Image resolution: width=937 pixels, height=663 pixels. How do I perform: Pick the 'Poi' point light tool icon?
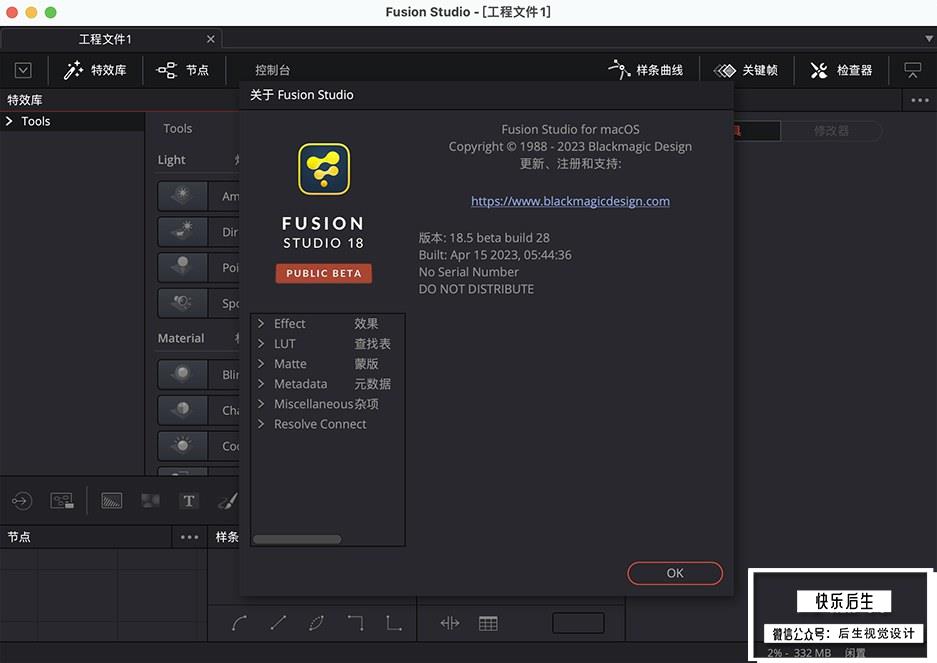click(x=182, y=267)
